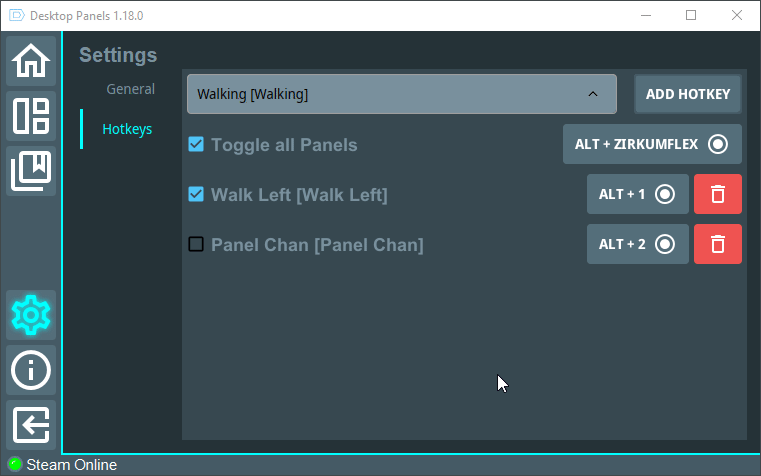
Task: Open the panel layouts icon in sidebar
Action: tap(31, 116)
